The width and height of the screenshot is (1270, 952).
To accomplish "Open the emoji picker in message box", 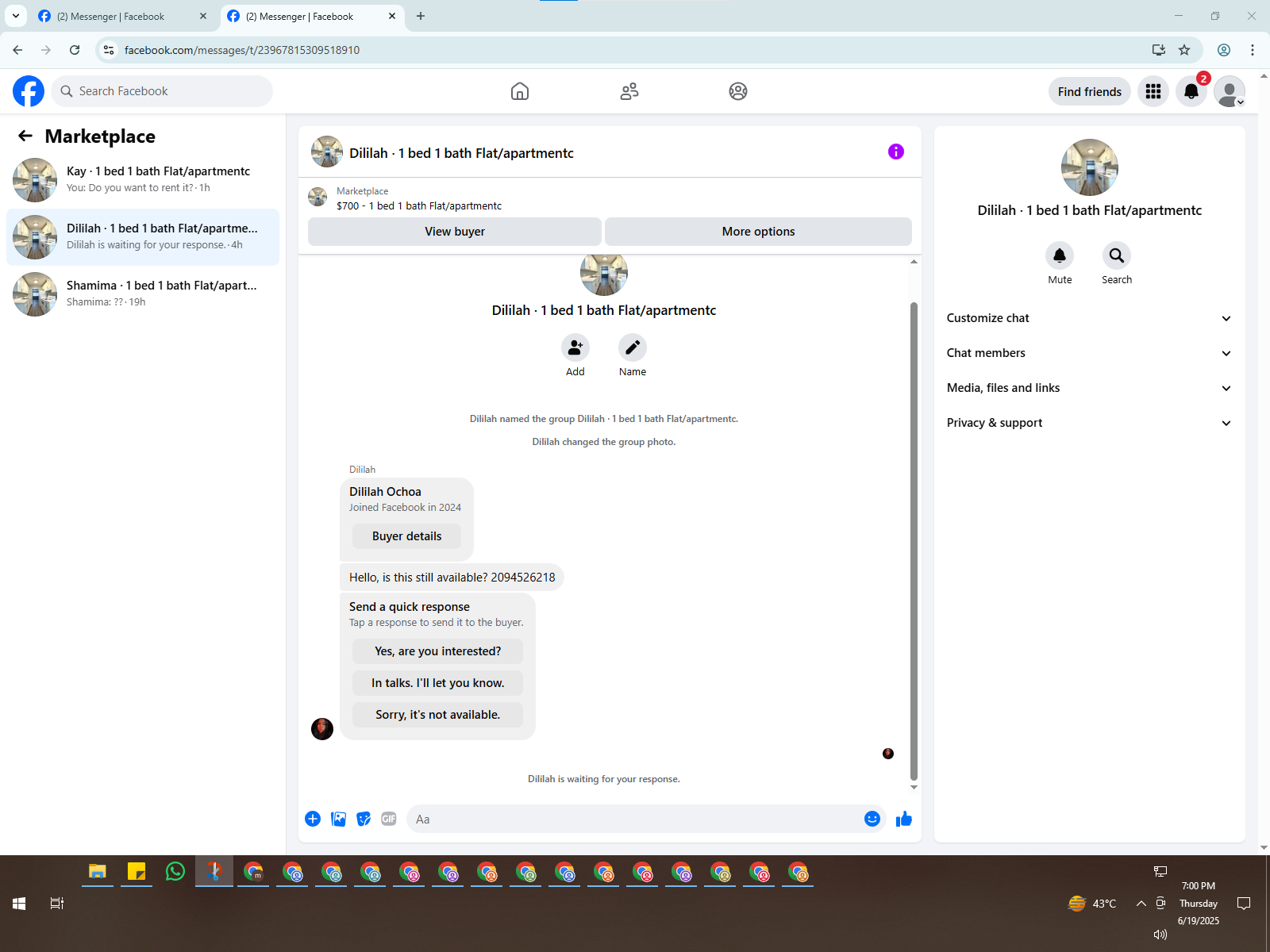I will 872,819.
